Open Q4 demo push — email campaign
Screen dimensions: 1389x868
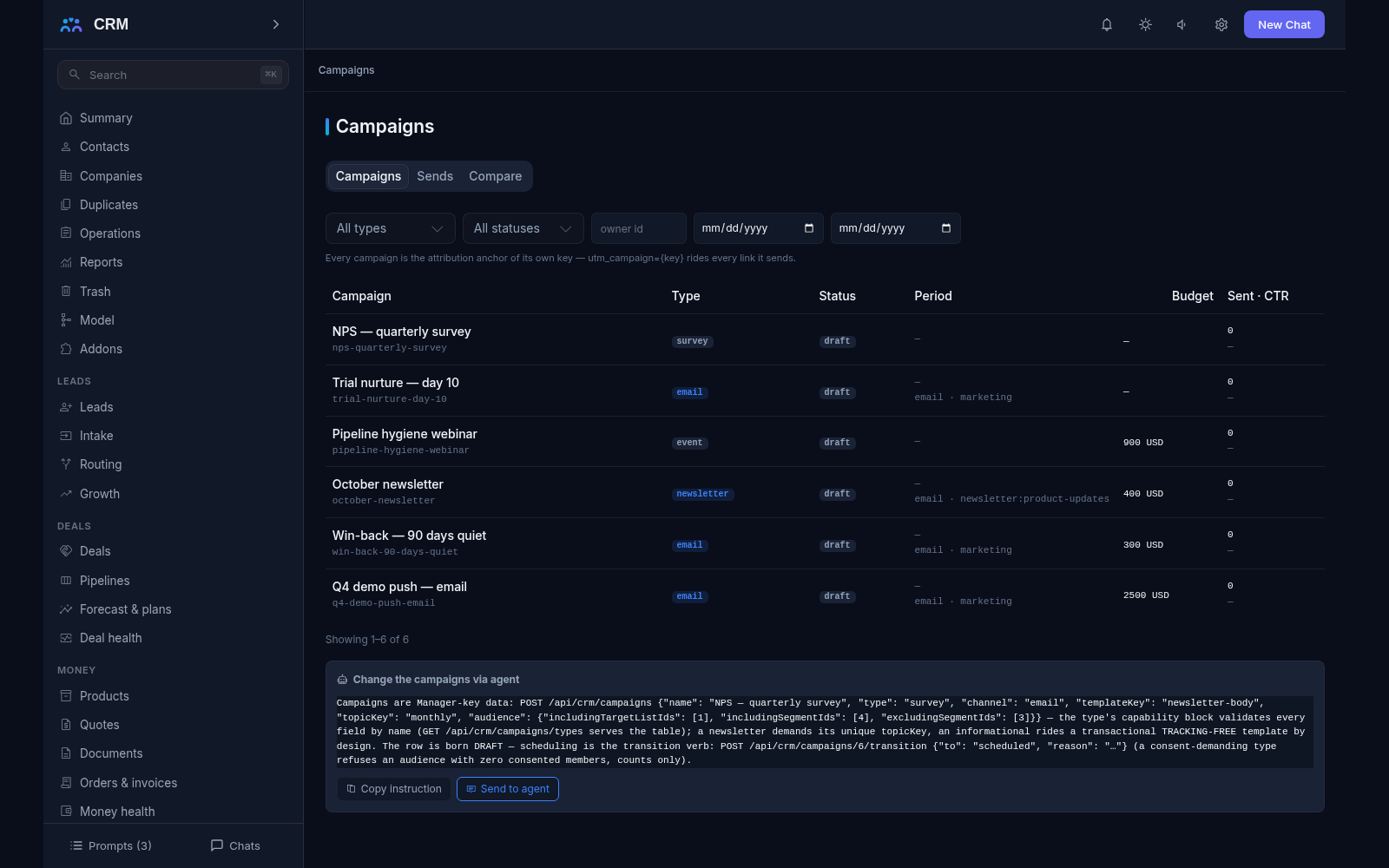399,587
